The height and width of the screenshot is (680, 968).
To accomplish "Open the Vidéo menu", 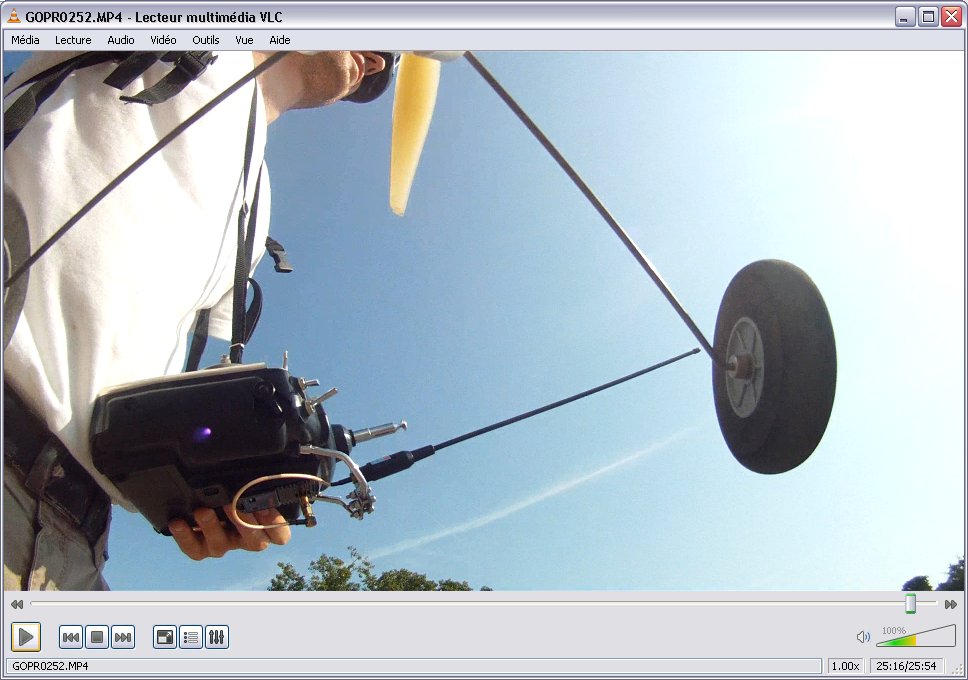I will pos(163,40).
